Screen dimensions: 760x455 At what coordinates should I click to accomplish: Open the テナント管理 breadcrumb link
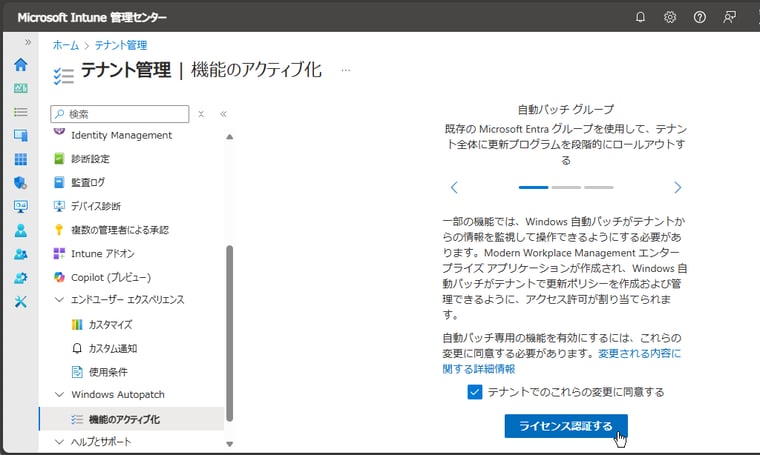pyautogui.click(x=121, y=45)
